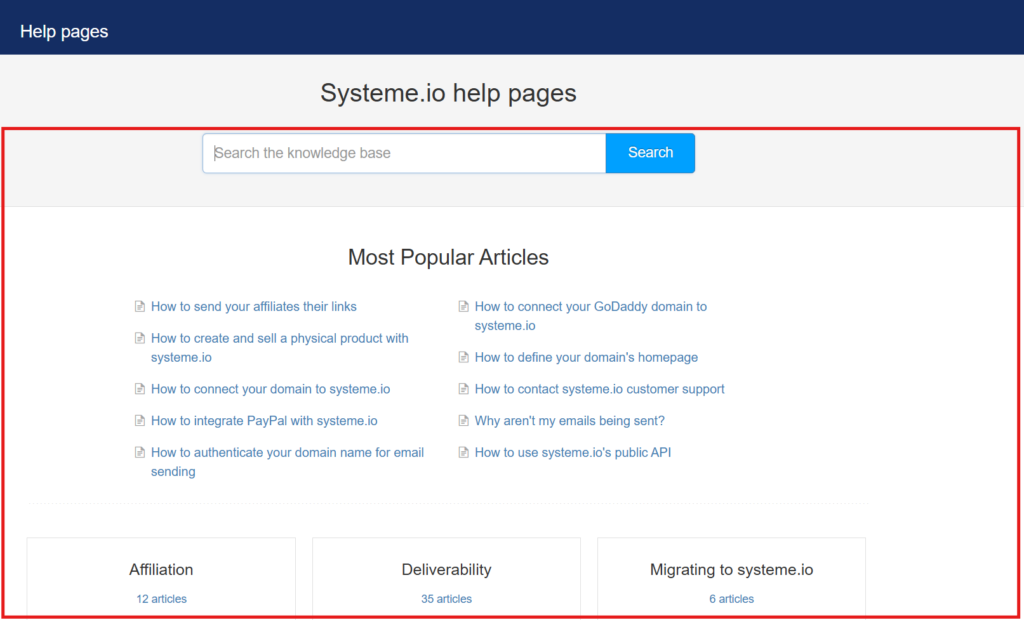Click the document icon for the domain homepage article
This screenshot has width=1024, height=620.
pyautogui.click(x=463, y=357)
